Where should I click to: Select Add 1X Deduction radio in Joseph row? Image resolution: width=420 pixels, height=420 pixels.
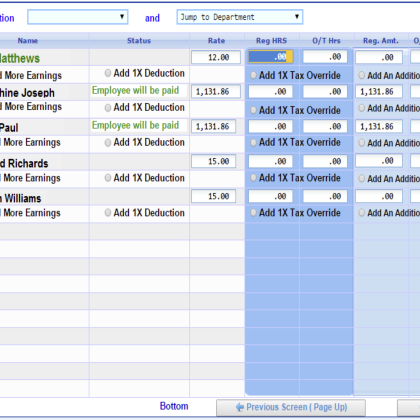(x=108, y=108)
